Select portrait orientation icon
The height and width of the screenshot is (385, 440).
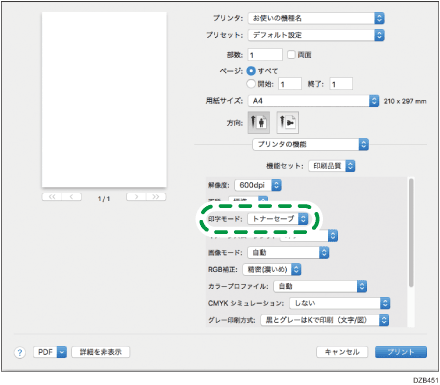(x=259, y=123)
